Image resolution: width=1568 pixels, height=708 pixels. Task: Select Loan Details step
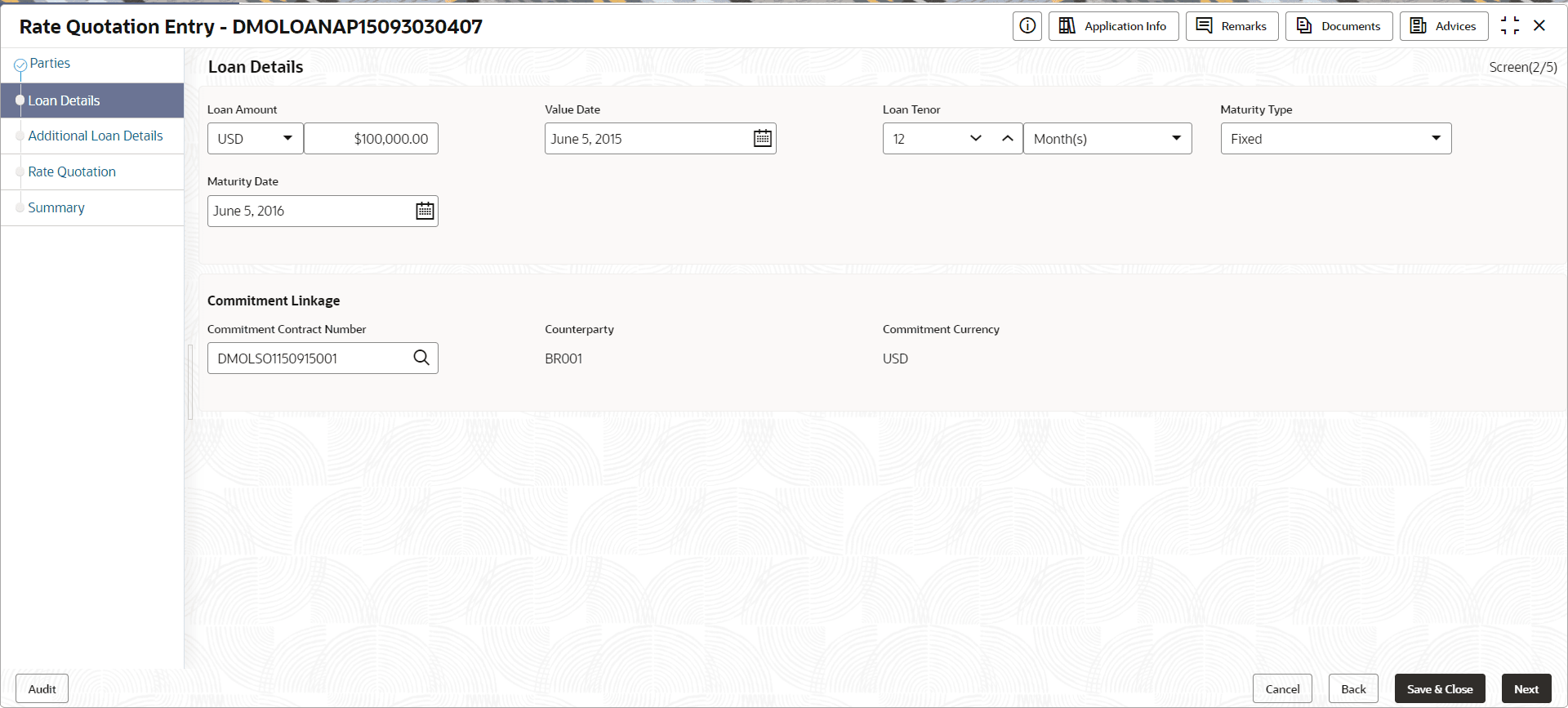tap(92, 100)
